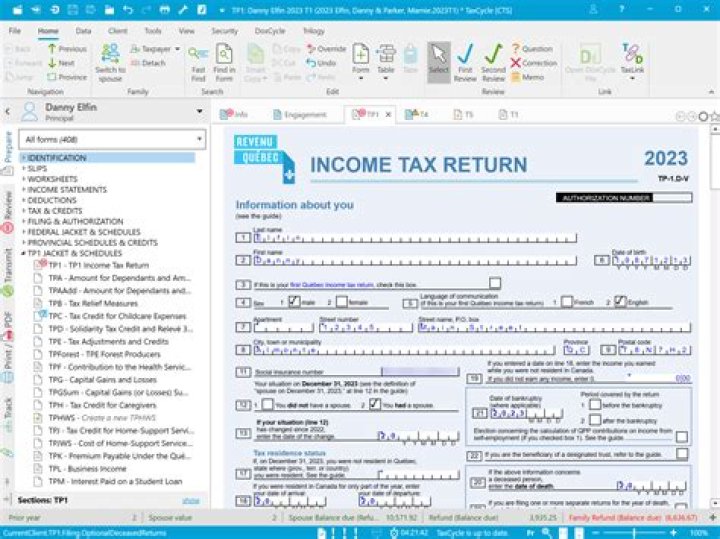Switch to the Engagement form tab
The height and width of the screenshot is (539, 720).
tap(298, 115)
